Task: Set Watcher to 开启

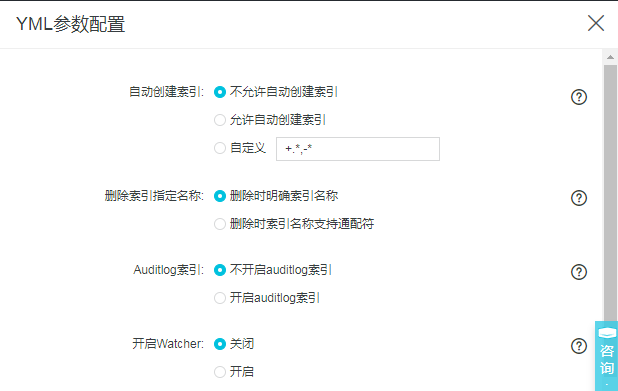Action: [x=220, y=372]
